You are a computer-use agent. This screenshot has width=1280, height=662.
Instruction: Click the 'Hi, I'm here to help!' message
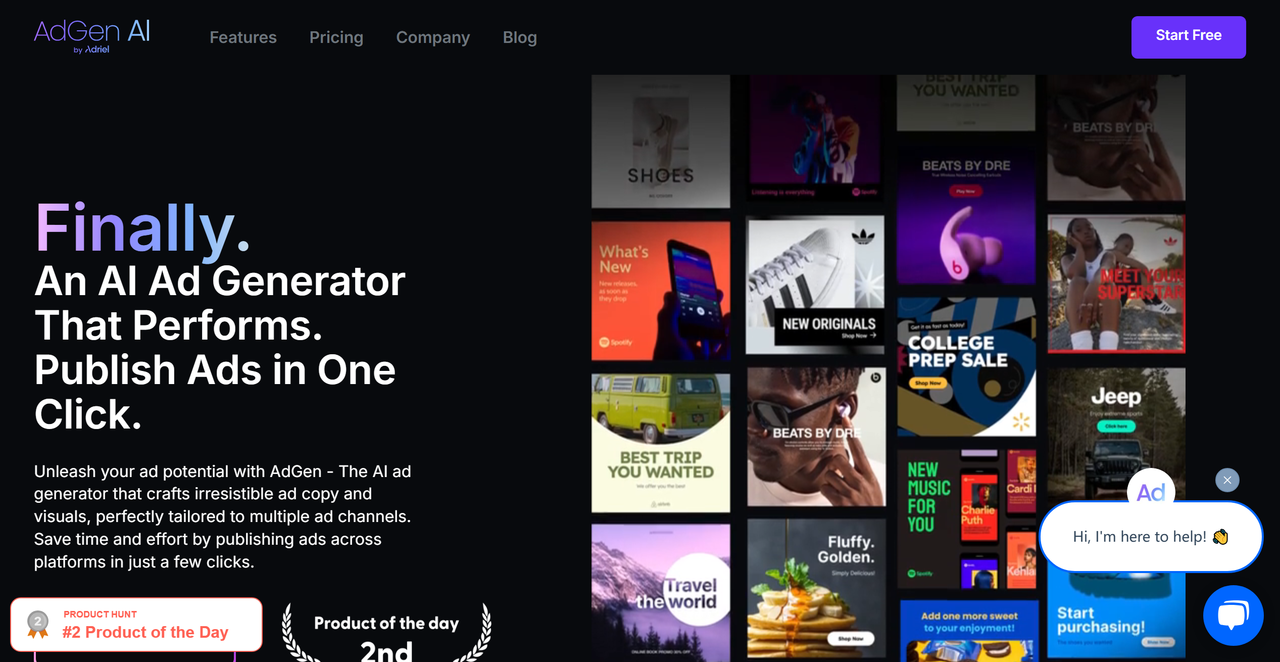tap(1151, 537)
